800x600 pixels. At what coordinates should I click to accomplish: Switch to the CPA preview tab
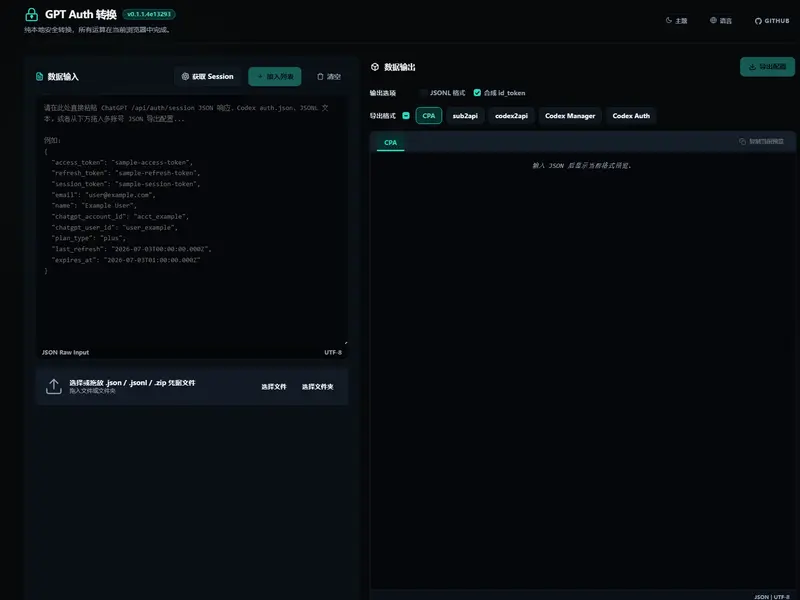coord(390,142)
